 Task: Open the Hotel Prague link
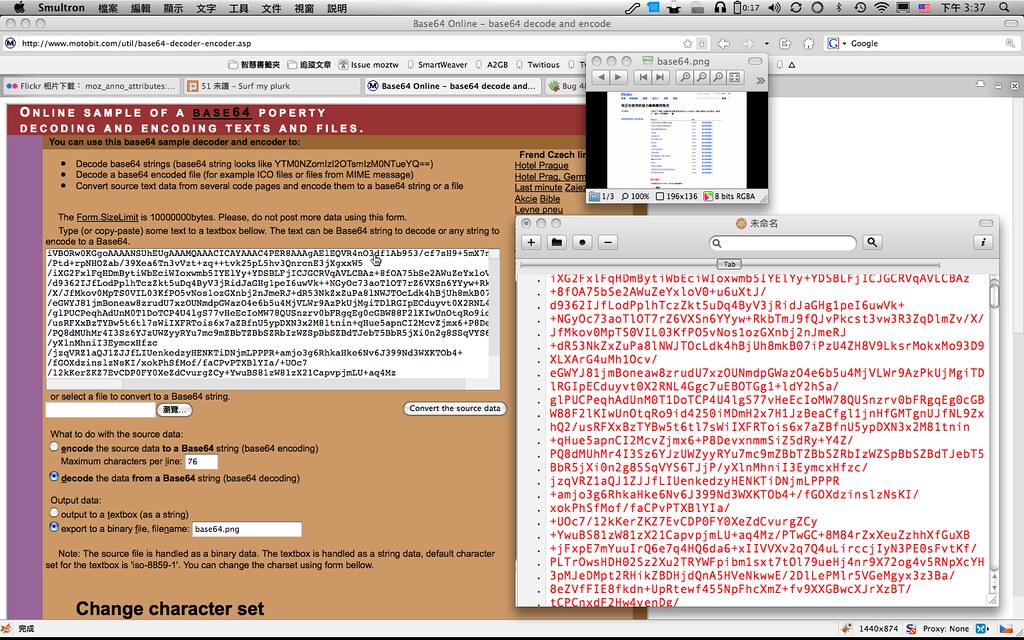point(540,165)
